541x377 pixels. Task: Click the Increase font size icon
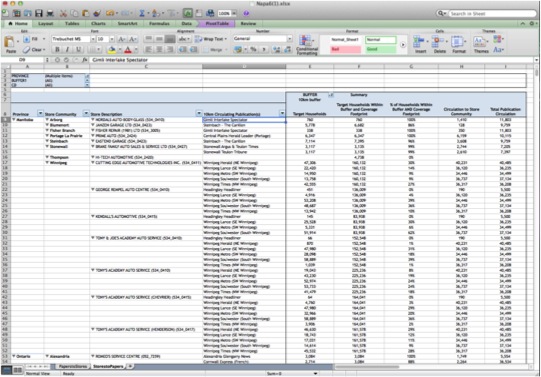(121, 39)
